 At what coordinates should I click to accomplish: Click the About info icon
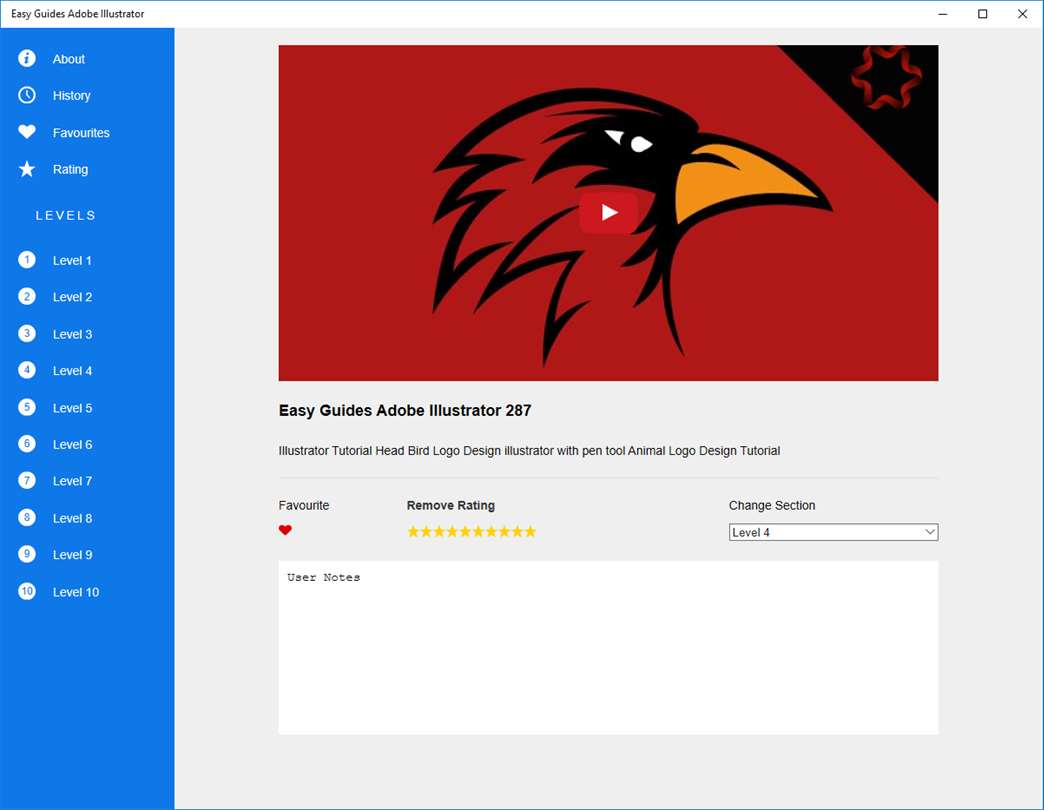coord(27,59)
